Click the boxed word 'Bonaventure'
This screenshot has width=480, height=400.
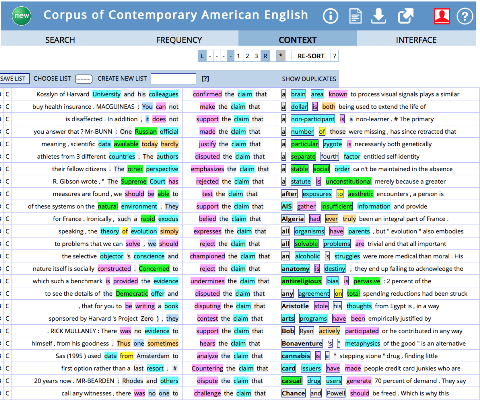click(x=302, y=343)
